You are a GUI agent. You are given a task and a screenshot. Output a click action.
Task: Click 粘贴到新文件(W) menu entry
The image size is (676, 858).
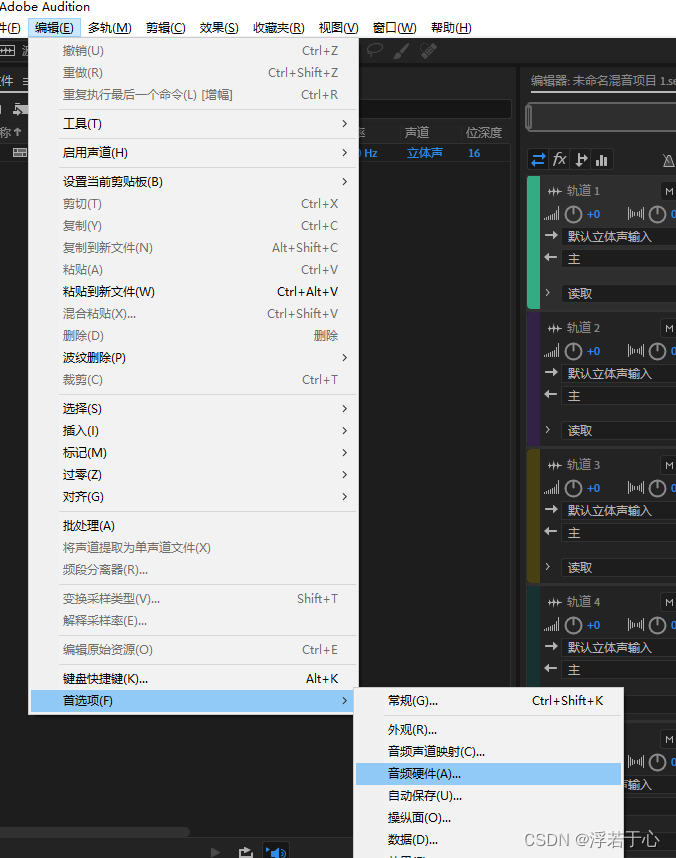click(x=194, y=292)
